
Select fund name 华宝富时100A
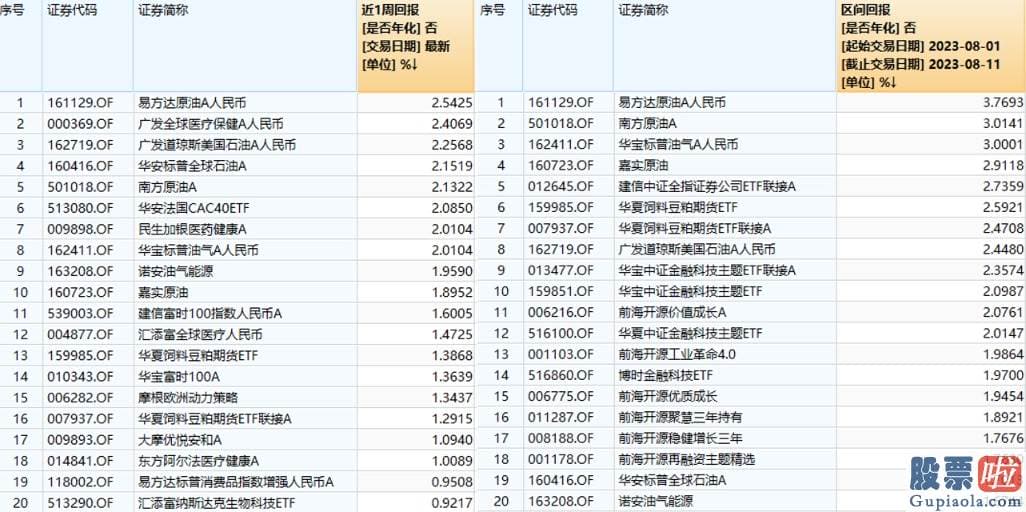point(177,376)
